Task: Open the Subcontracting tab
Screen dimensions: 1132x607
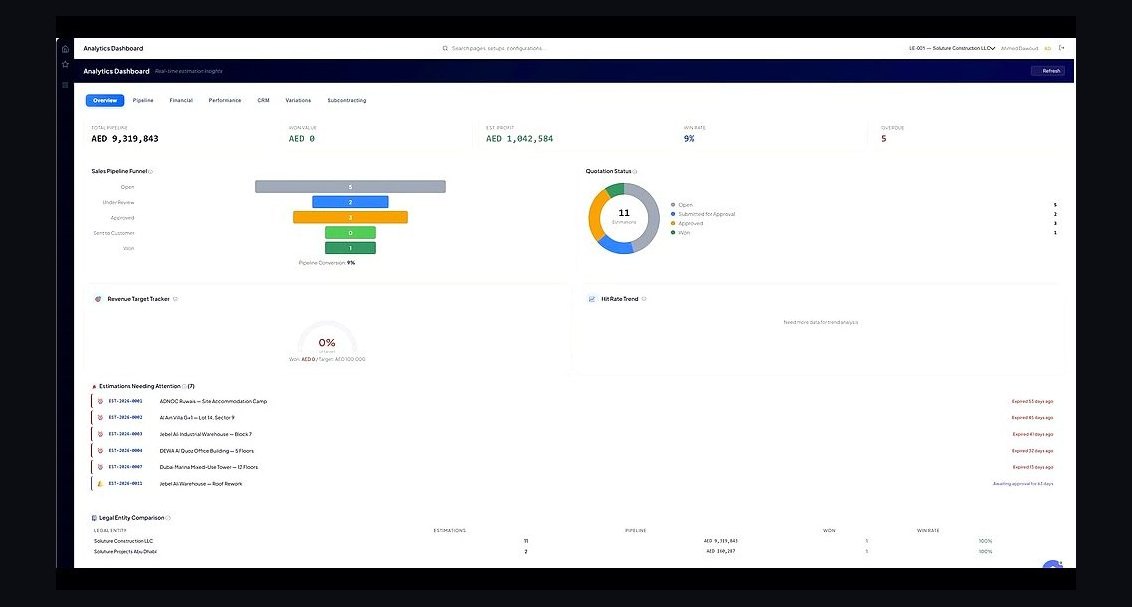Action: coord(347,100)
